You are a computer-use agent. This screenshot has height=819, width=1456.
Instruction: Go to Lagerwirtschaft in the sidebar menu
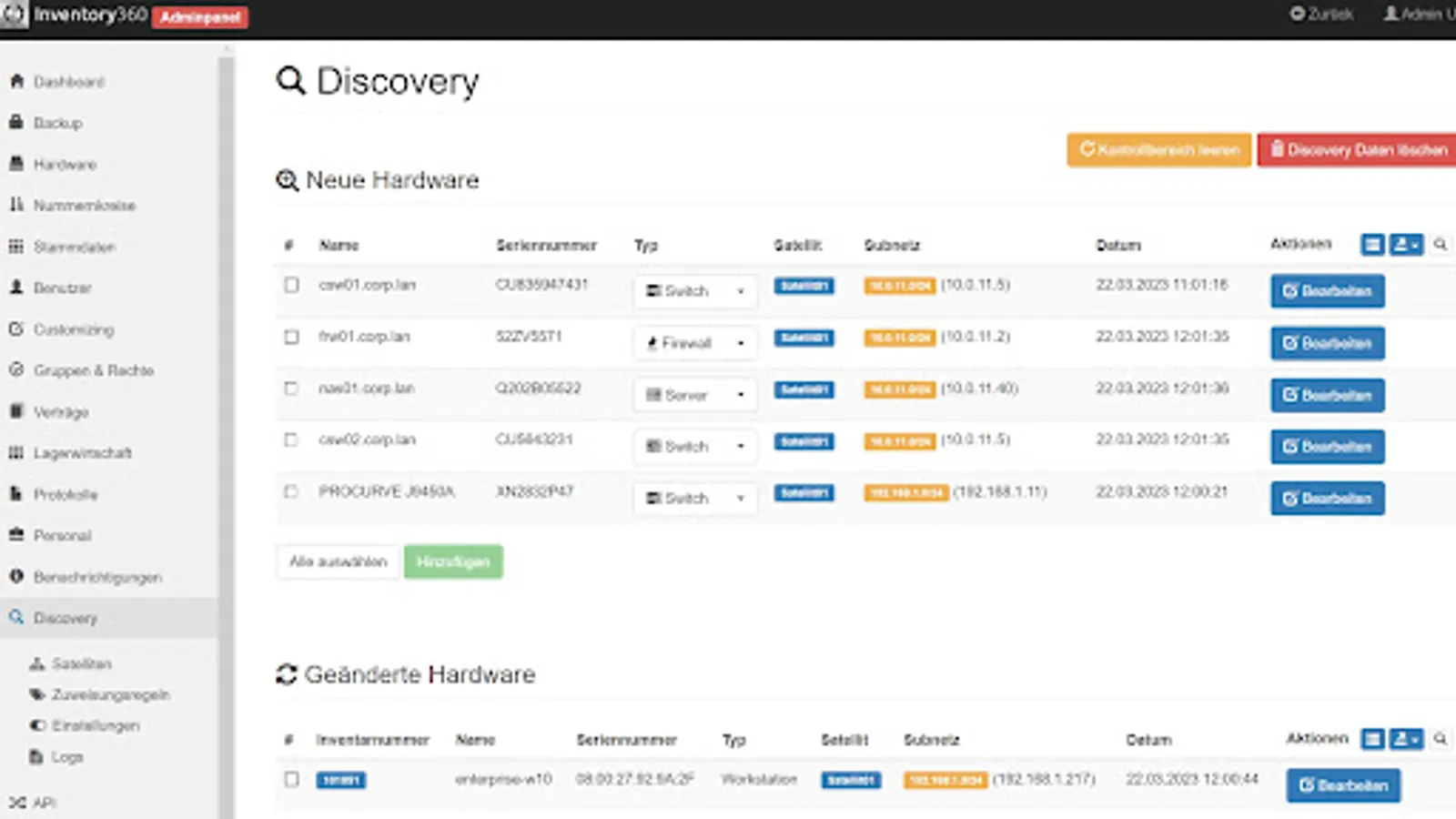(82, 453)
